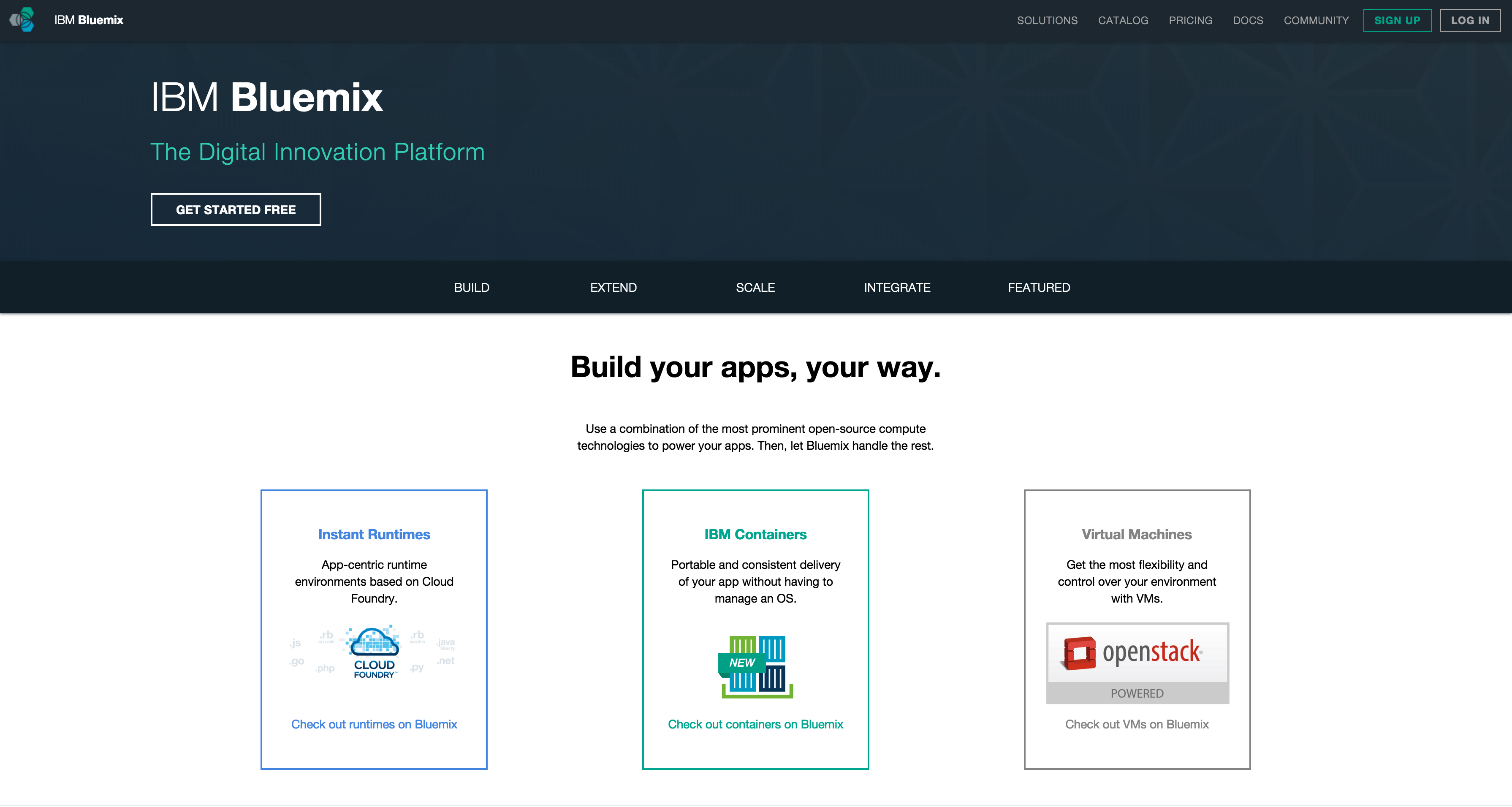Screen dimensions: 1512x807
Task: Select the Extend tab
Action: (613, 288)
